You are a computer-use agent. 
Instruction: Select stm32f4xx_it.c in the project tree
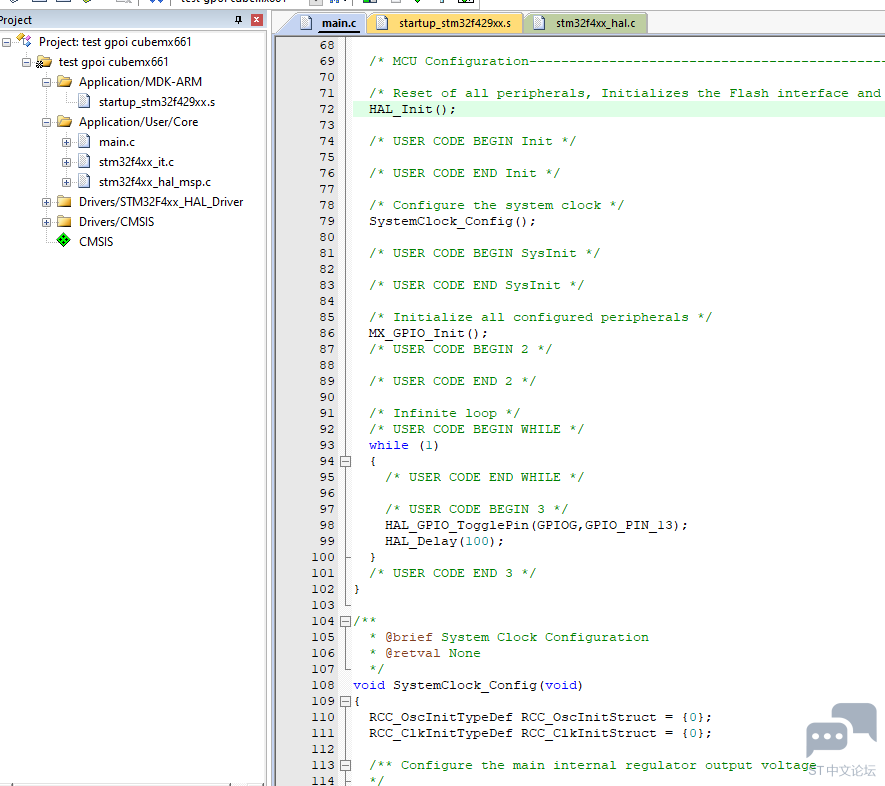[x=136, y=162]
